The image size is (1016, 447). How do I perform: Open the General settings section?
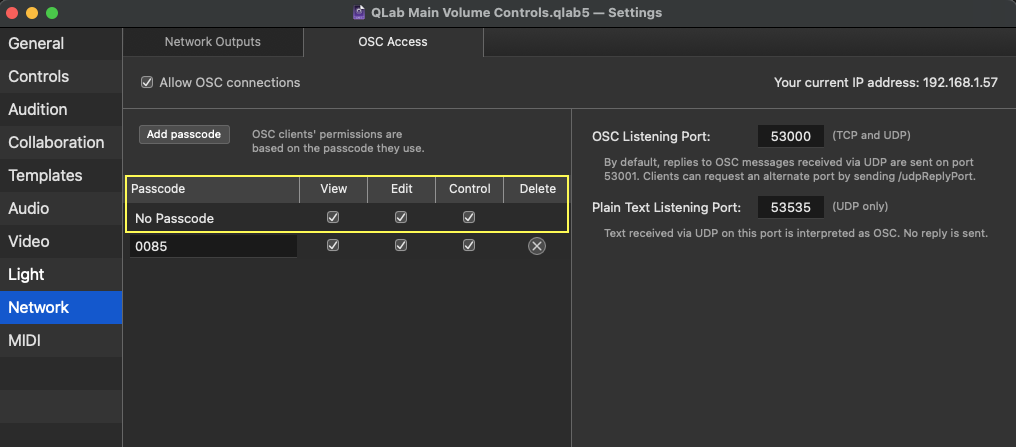36,44
